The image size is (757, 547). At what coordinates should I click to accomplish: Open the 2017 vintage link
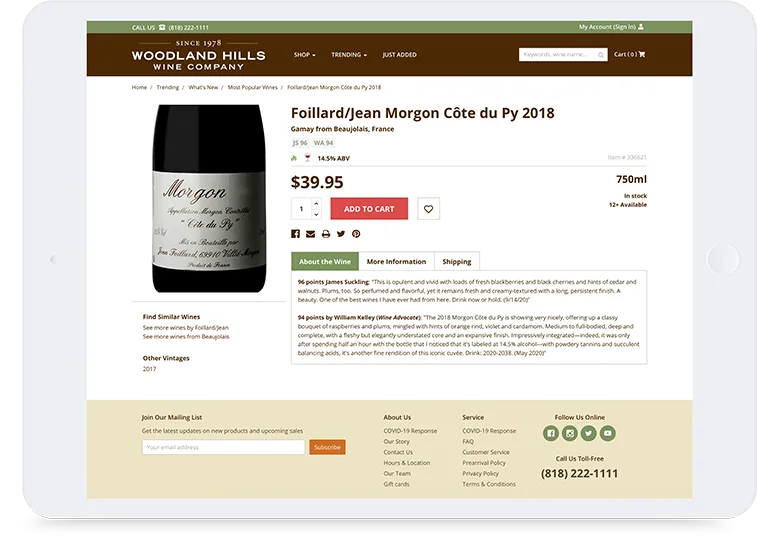point(149,369)
